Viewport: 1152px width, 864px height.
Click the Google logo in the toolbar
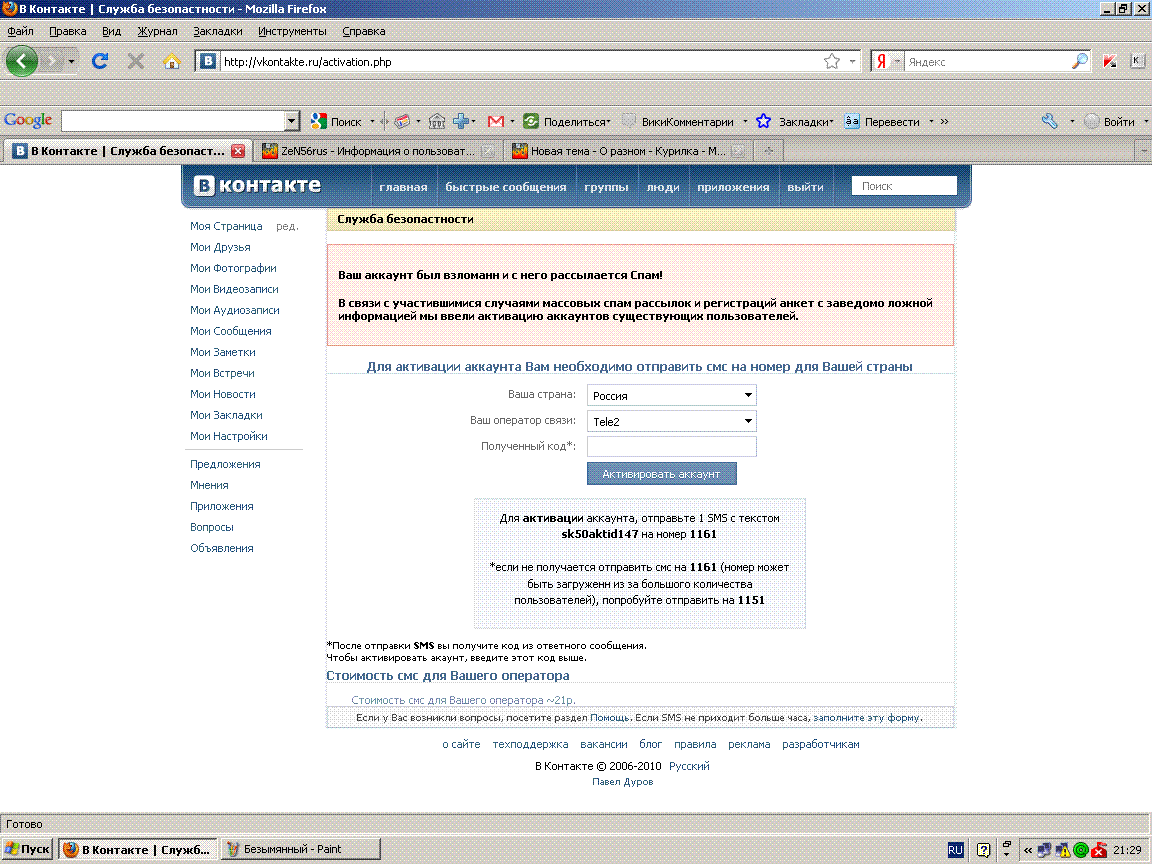point(28,120)
